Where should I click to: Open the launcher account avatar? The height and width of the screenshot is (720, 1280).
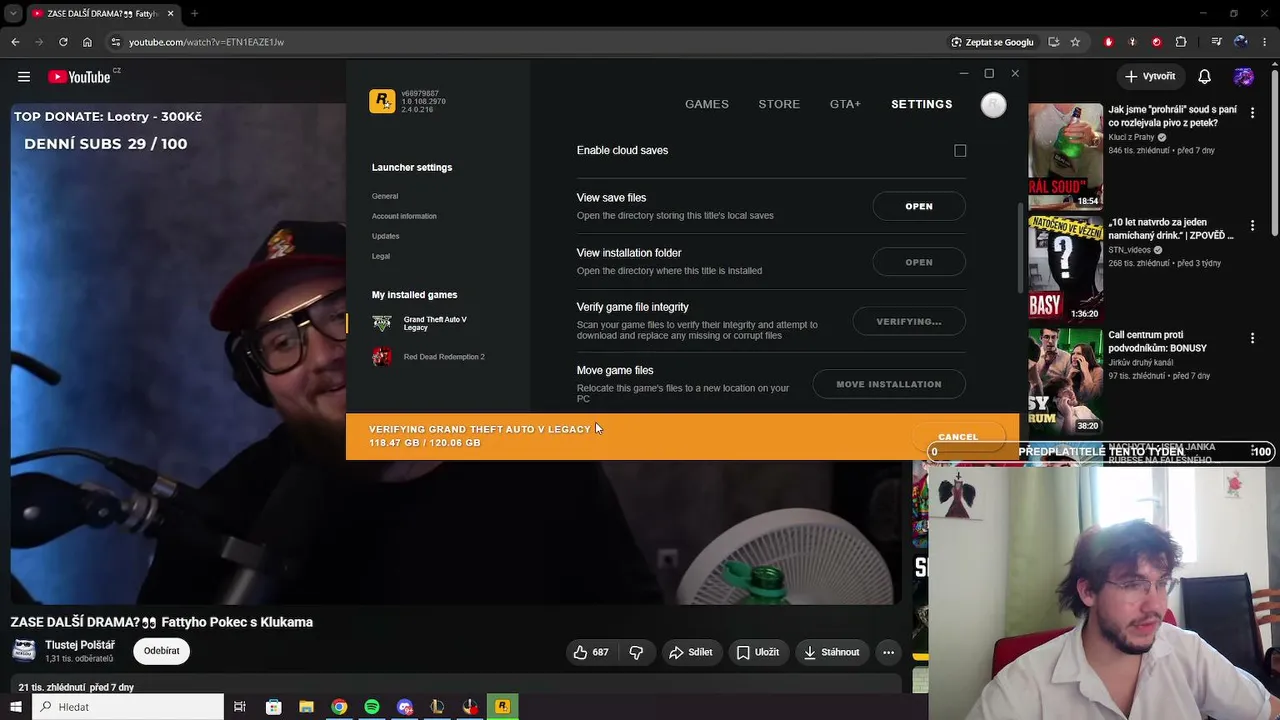[993, 105]
